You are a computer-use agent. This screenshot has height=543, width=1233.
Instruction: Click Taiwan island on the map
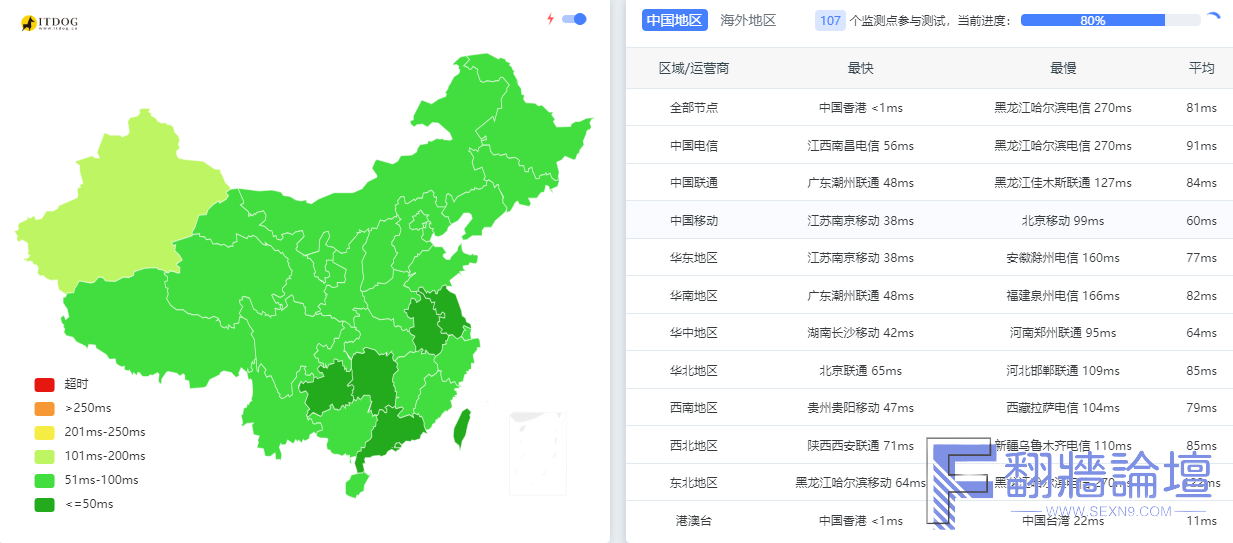463,428
